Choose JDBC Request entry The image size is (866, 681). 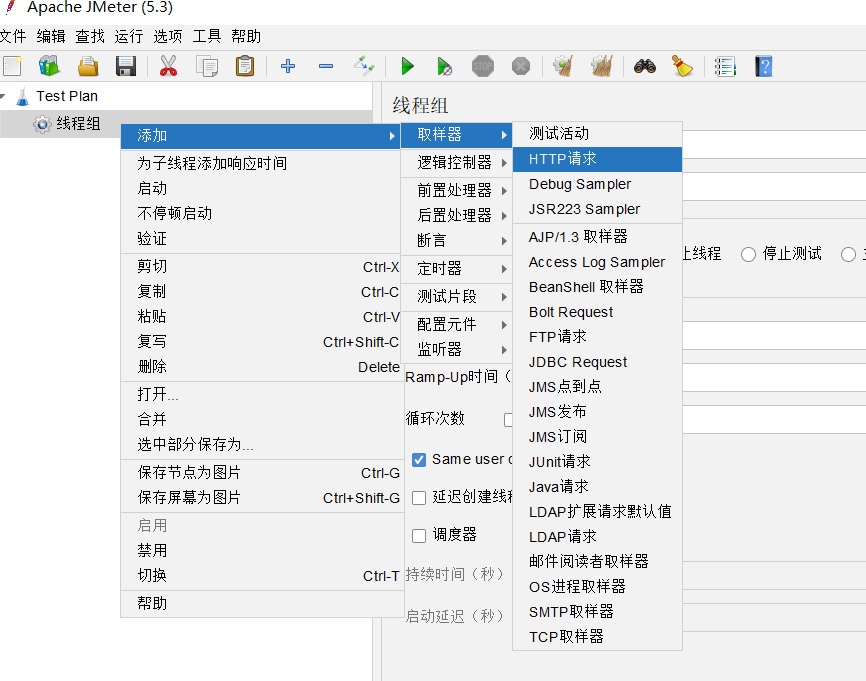[598, 362]
